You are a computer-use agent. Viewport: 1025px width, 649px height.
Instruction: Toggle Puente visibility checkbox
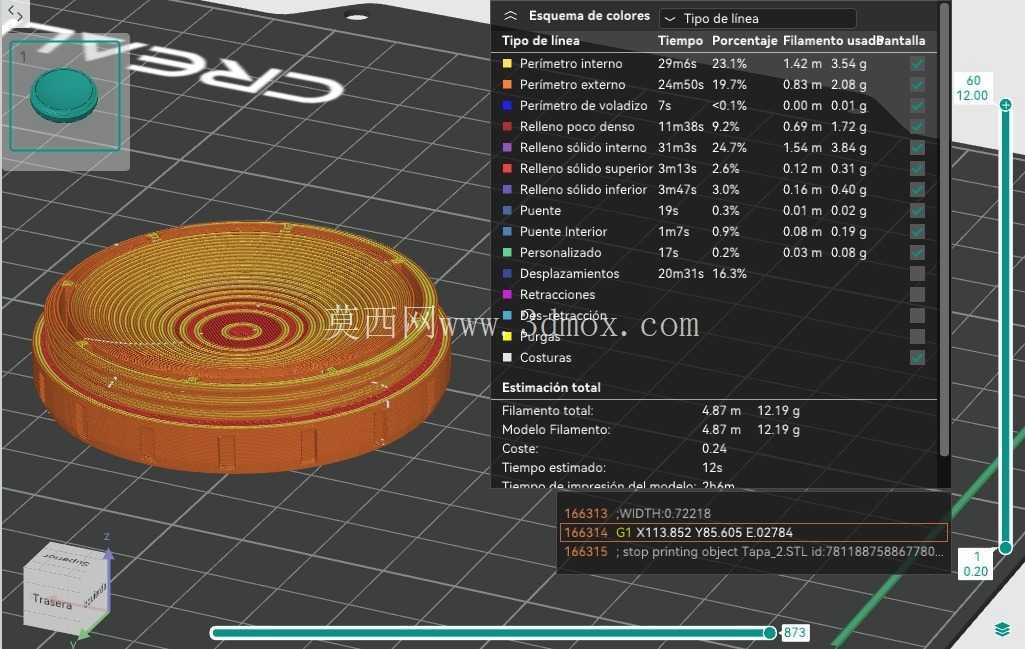coord(917,210)
